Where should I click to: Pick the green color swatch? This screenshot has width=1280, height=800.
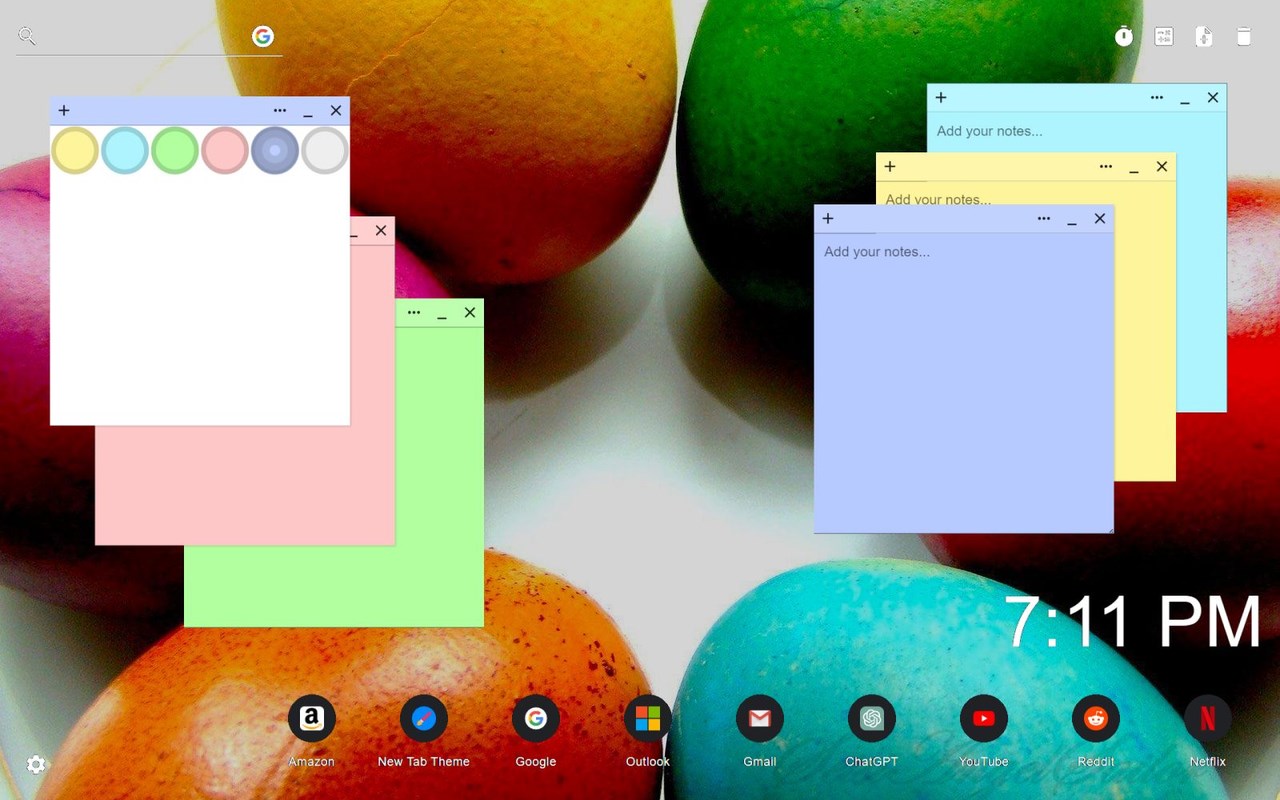pyautogui.click(x=175, y=150)
